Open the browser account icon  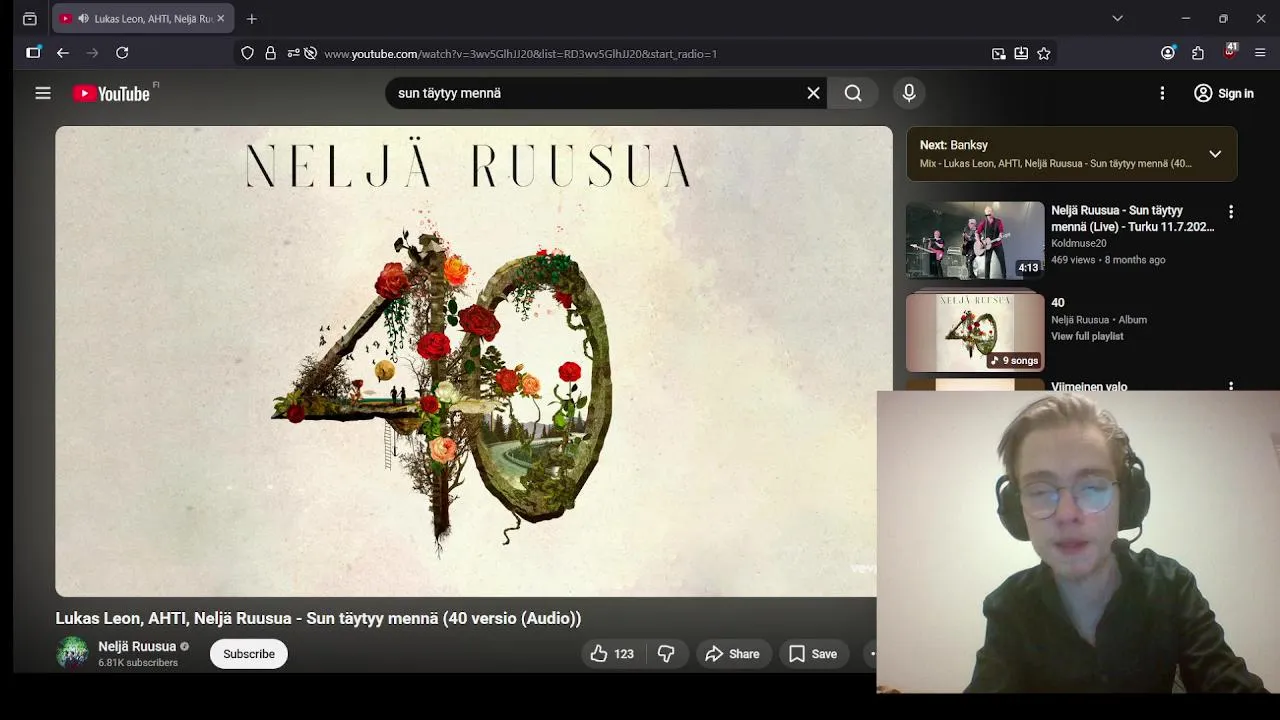1168,53
